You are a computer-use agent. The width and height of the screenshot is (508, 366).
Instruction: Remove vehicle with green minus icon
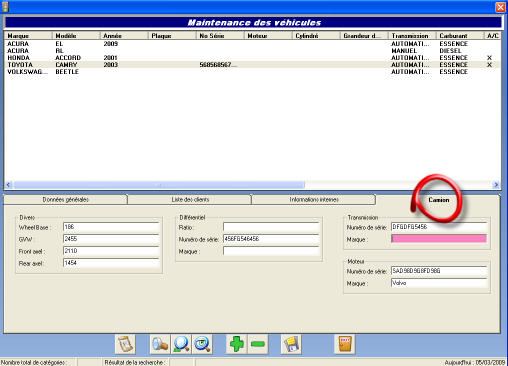[x=258, y=344]
